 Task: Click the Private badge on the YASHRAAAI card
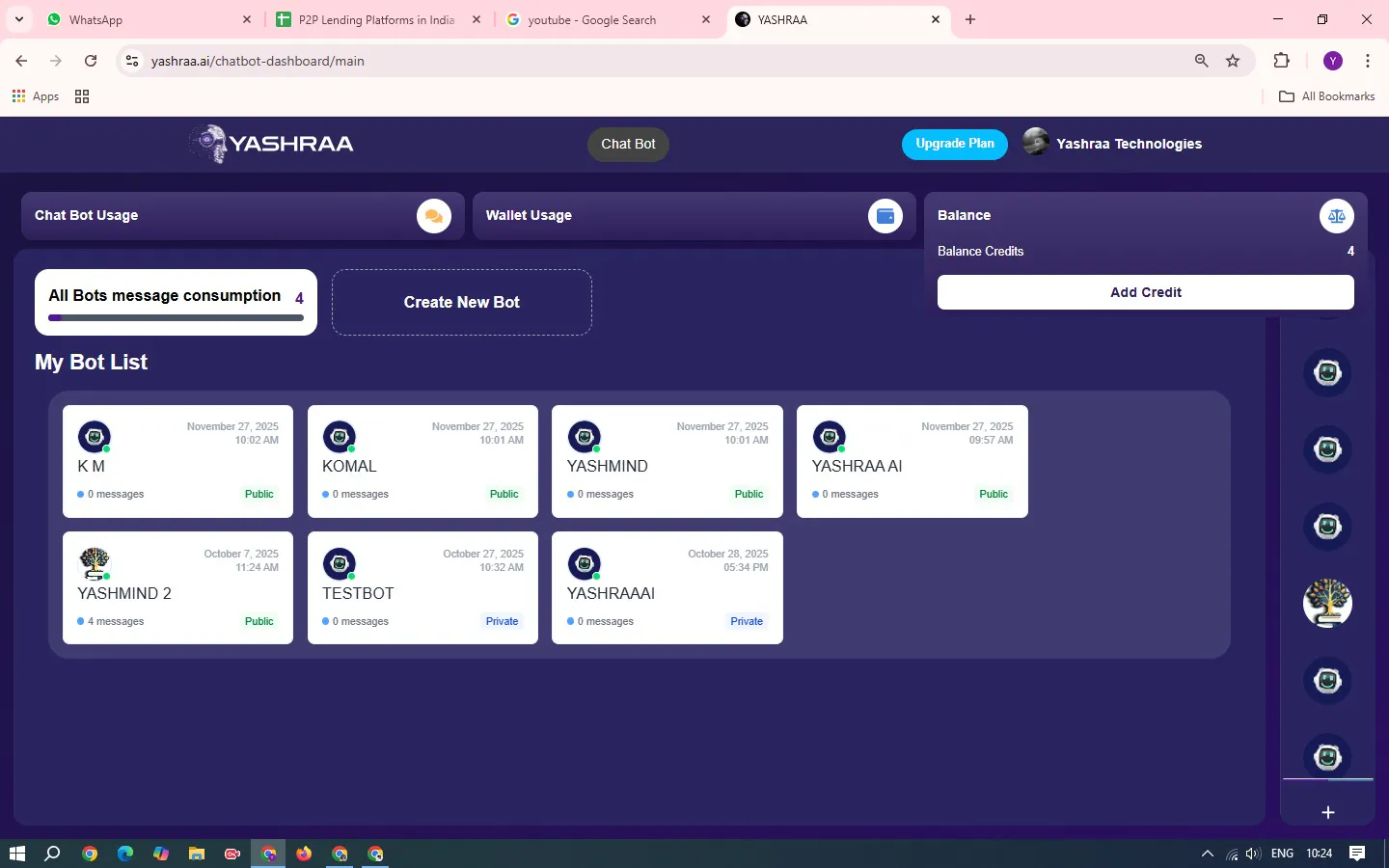click(x=747, y=621)
